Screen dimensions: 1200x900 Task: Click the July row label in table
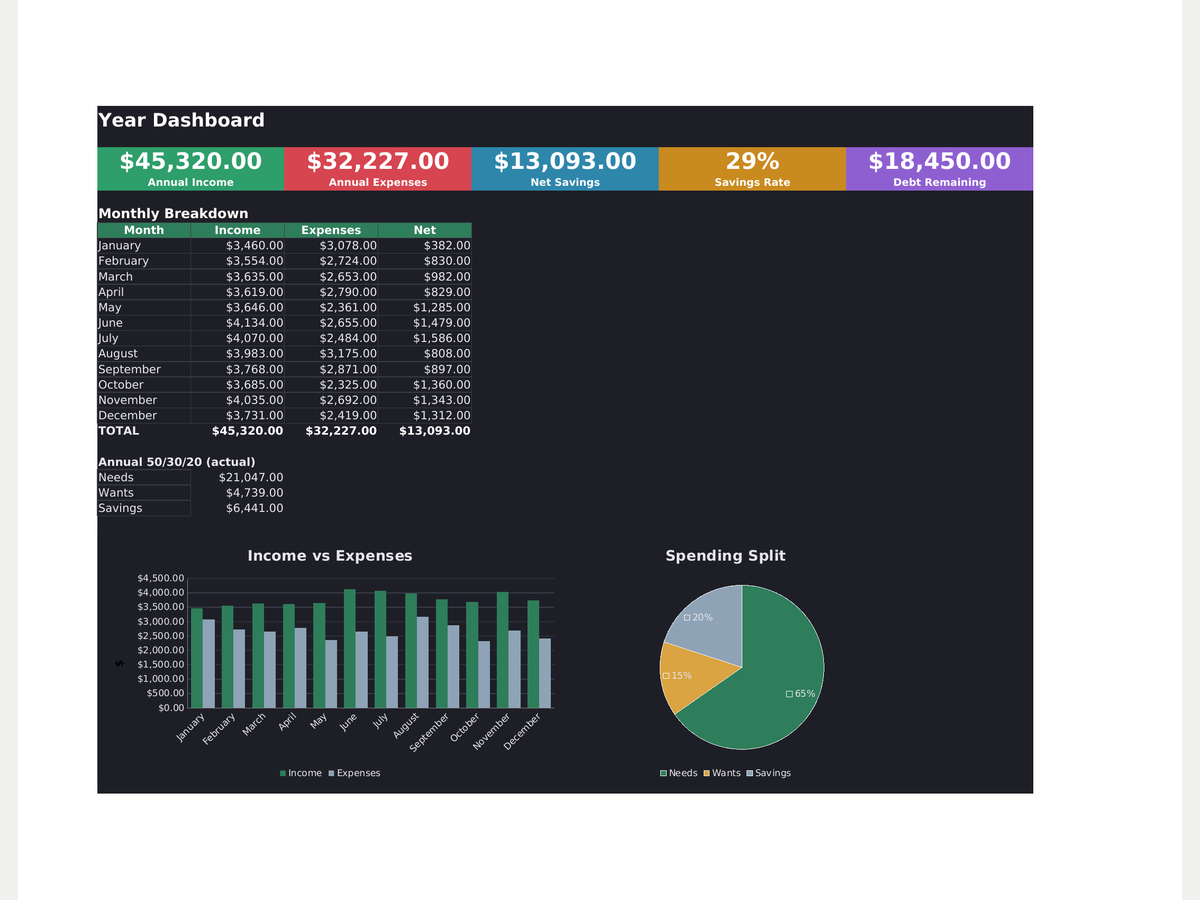pyautogui.click(x=144, y=339)
